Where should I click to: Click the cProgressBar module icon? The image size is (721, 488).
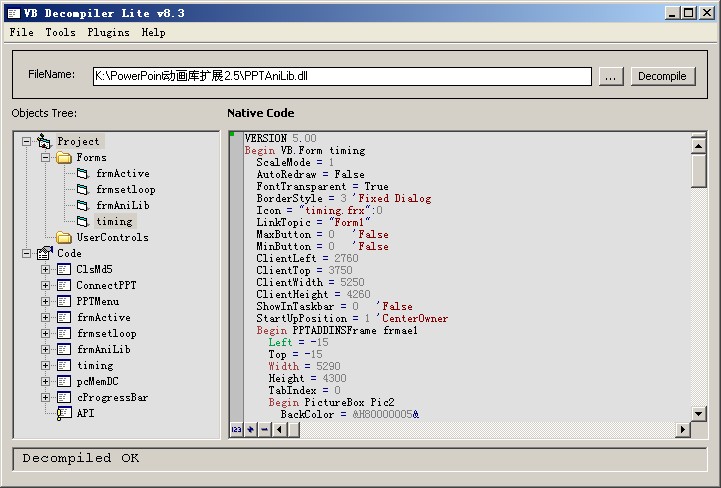coord(64,397)
